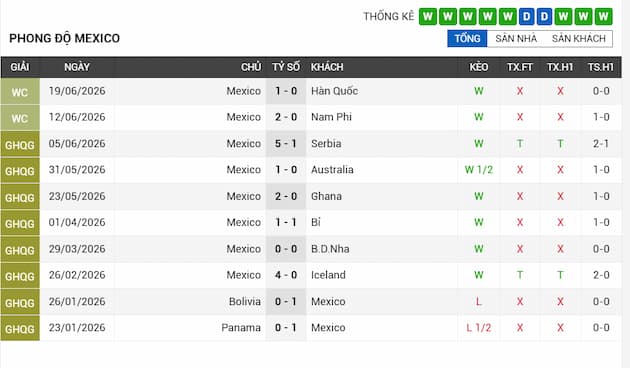Open the SÂN KHÁCH tab

[x=579, y=39]
